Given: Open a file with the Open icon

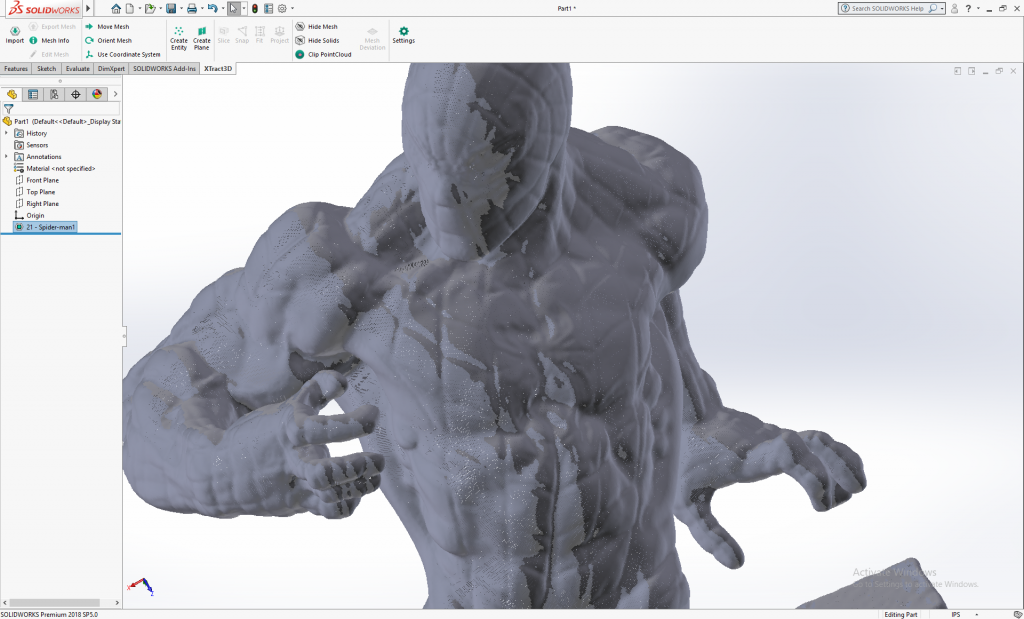Looking at the screenshot, I should (150, 8).
